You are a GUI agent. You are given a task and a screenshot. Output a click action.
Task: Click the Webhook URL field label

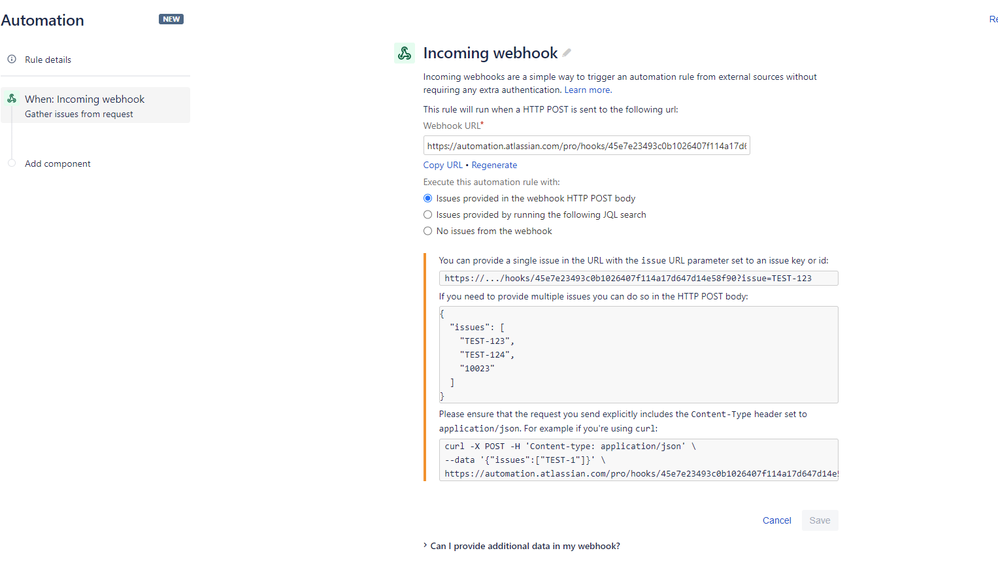tap(453, 126)
